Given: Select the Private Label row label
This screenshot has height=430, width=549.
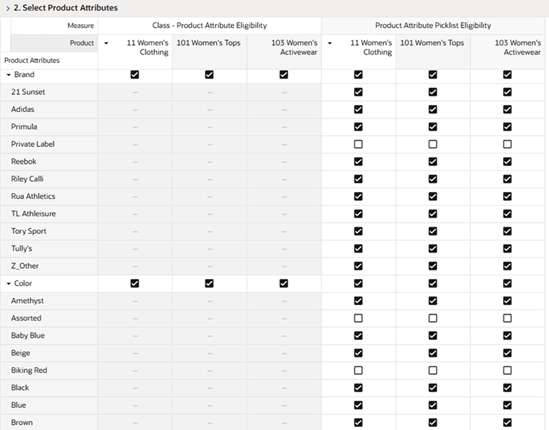Looking at the screenshot, I should [x=33, y=144].
